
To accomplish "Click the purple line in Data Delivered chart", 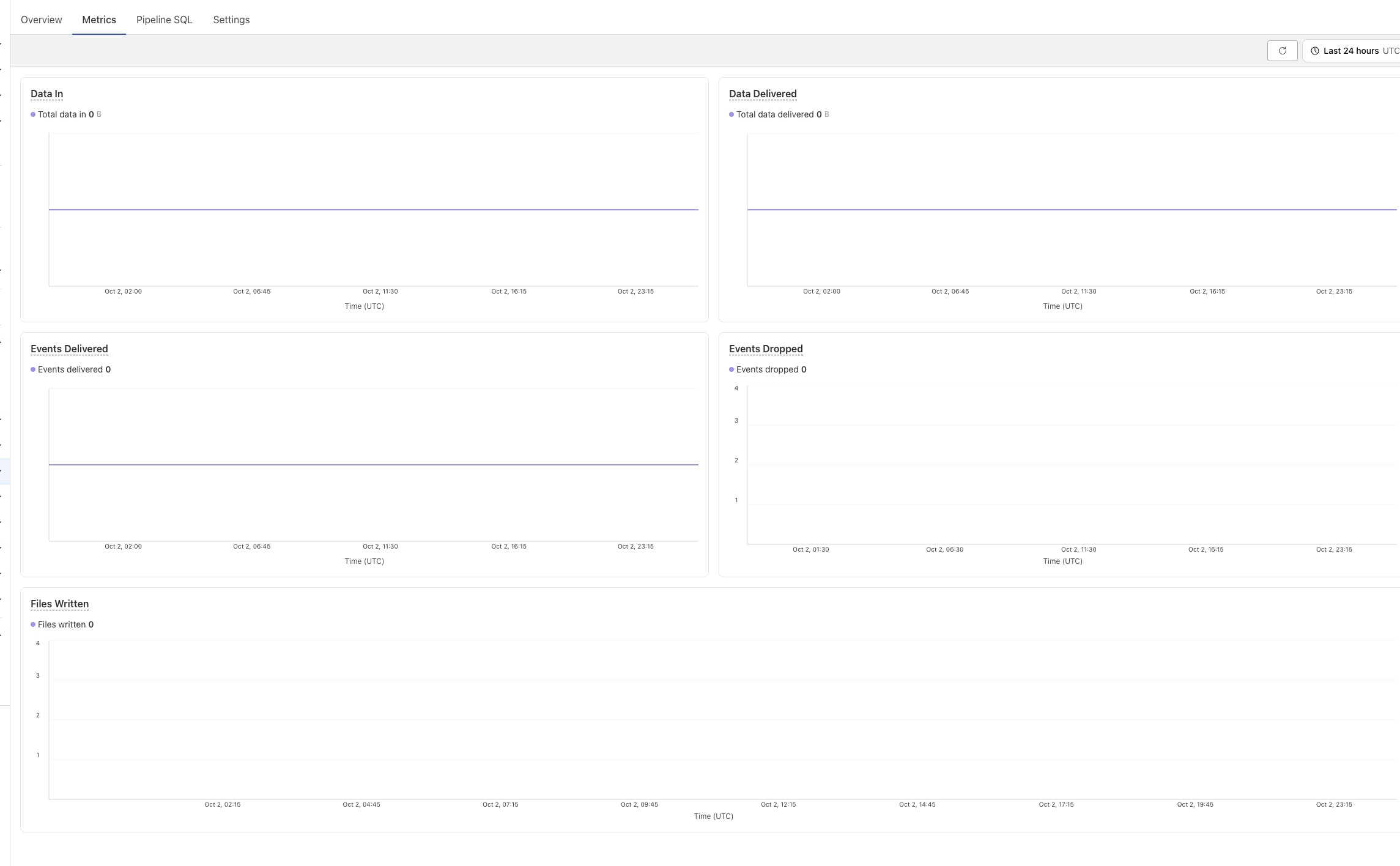I will point(1070,210).
